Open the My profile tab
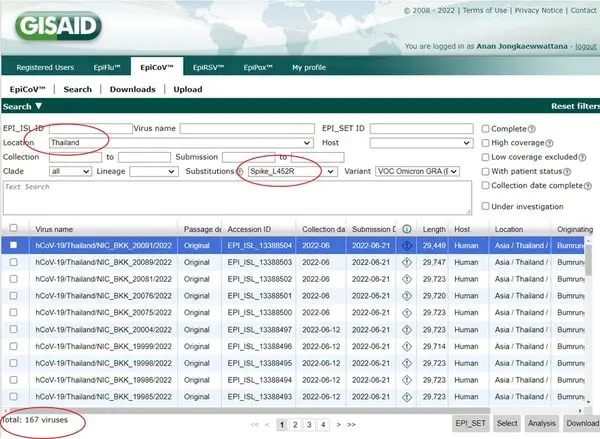Viewport: 600px width, 439px height. [x=309, y=67]
